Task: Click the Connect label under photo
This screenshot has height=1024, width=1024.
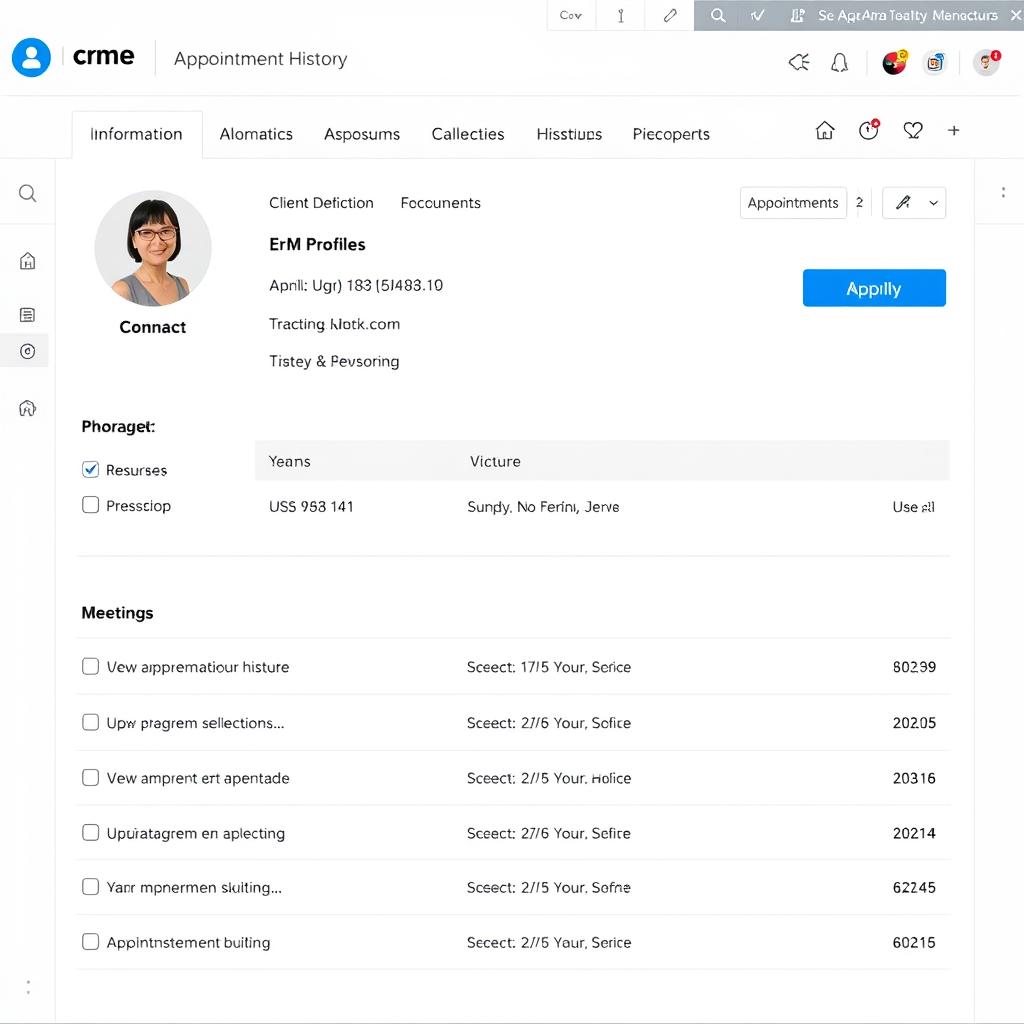Action: [x=152, y=327]
